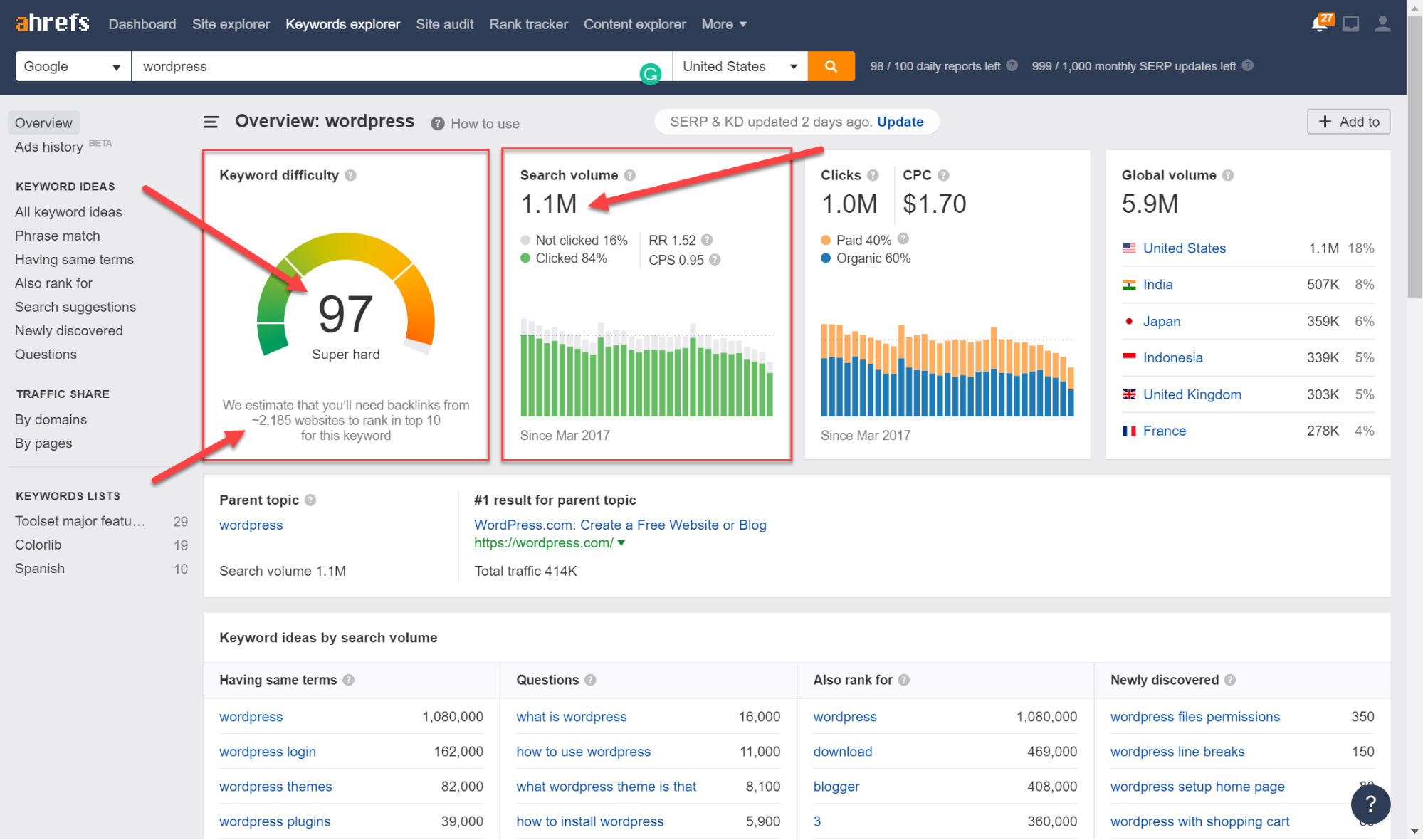The image size is (1423, 840).
Task: Click India in Global volume list
Action: (x=1157, y=285)
